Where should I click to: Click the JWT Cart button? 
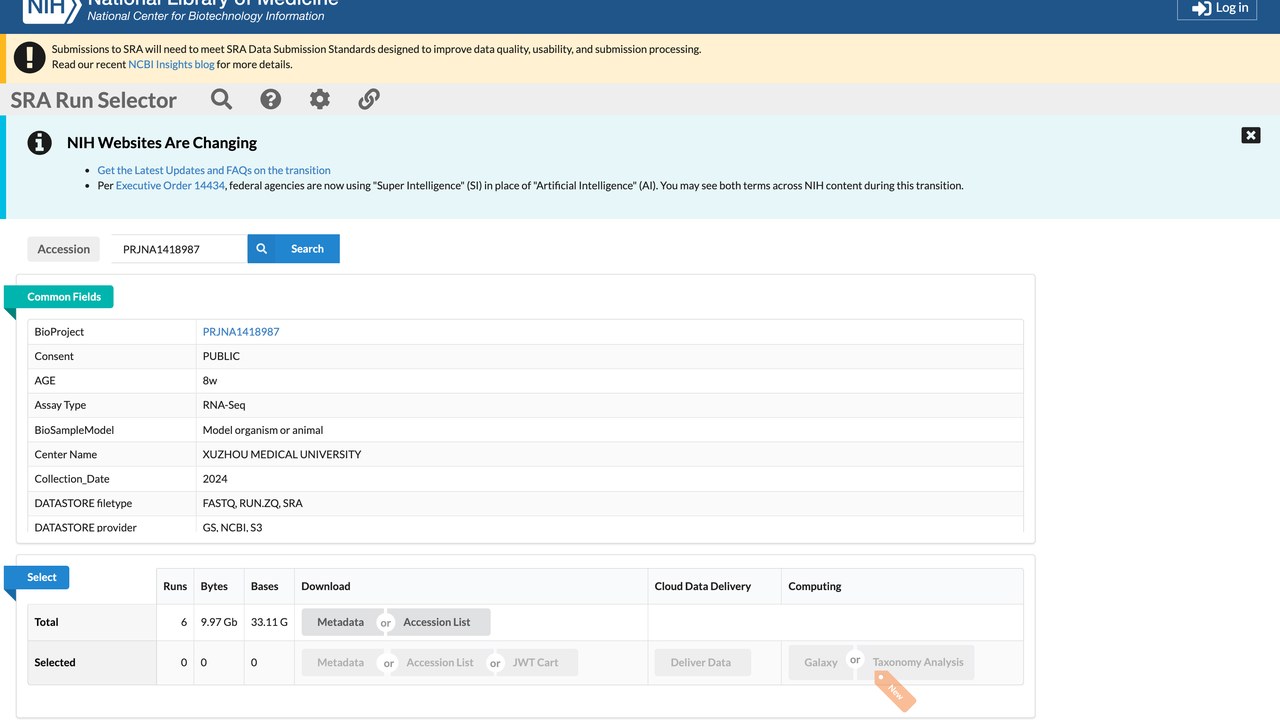point(536,662)
